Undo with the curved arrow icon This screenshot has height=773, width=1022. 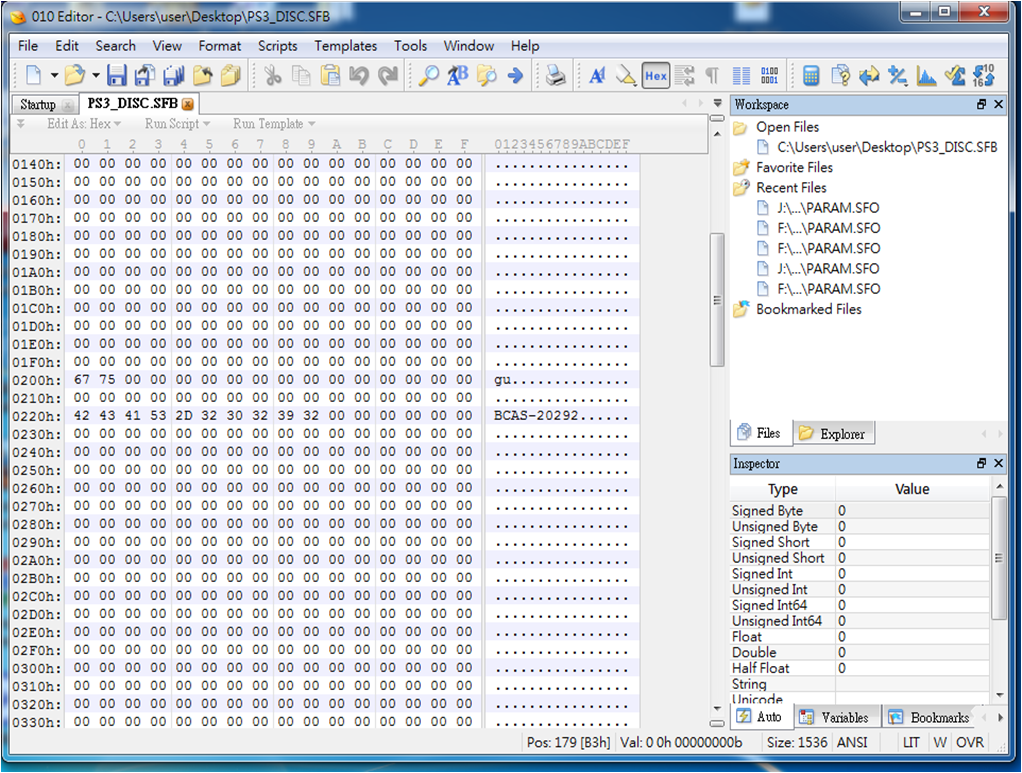[x=358, y=76]
